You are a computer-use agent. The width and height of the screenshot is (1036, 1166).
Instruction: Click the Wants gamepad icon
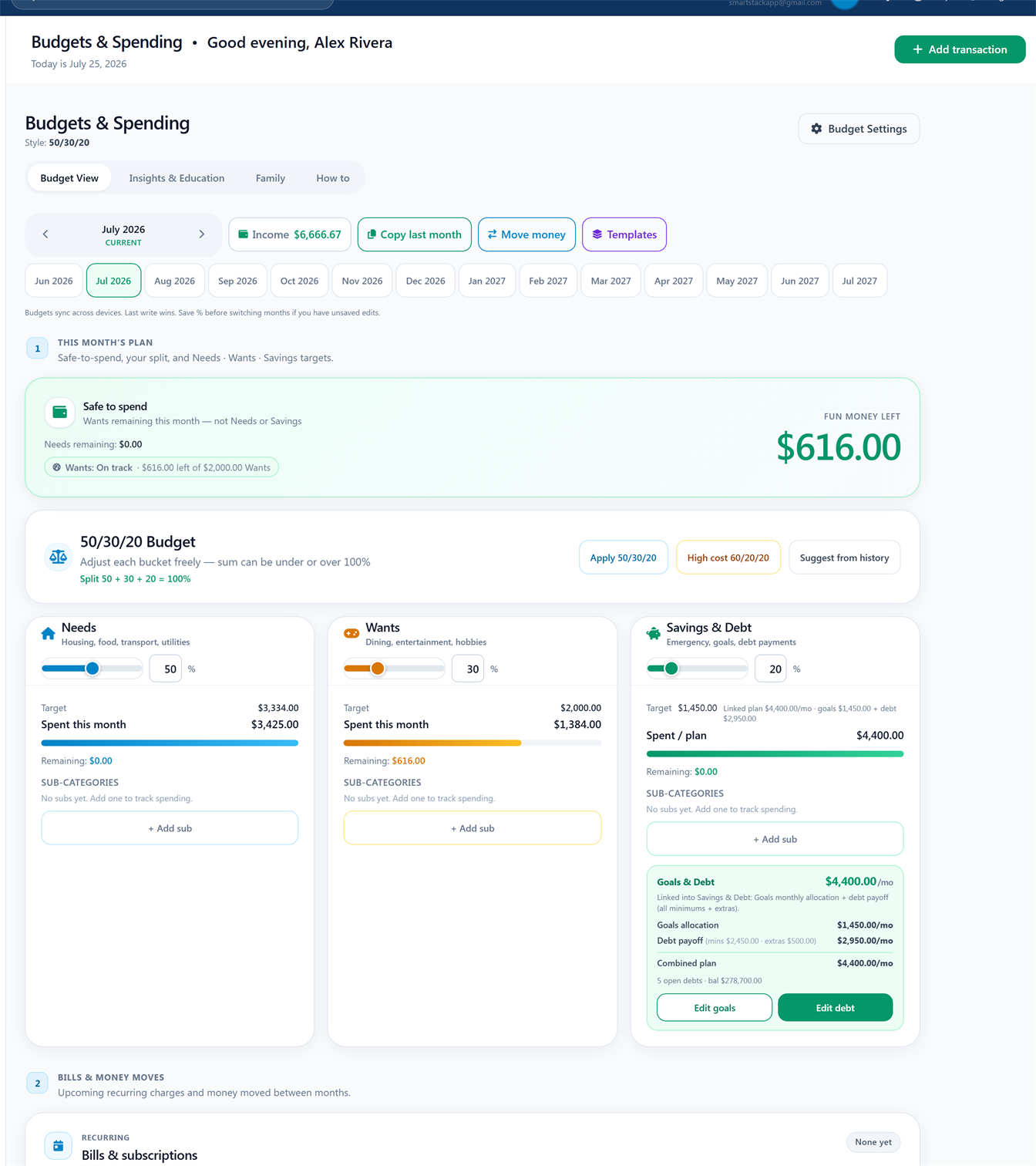351,634
